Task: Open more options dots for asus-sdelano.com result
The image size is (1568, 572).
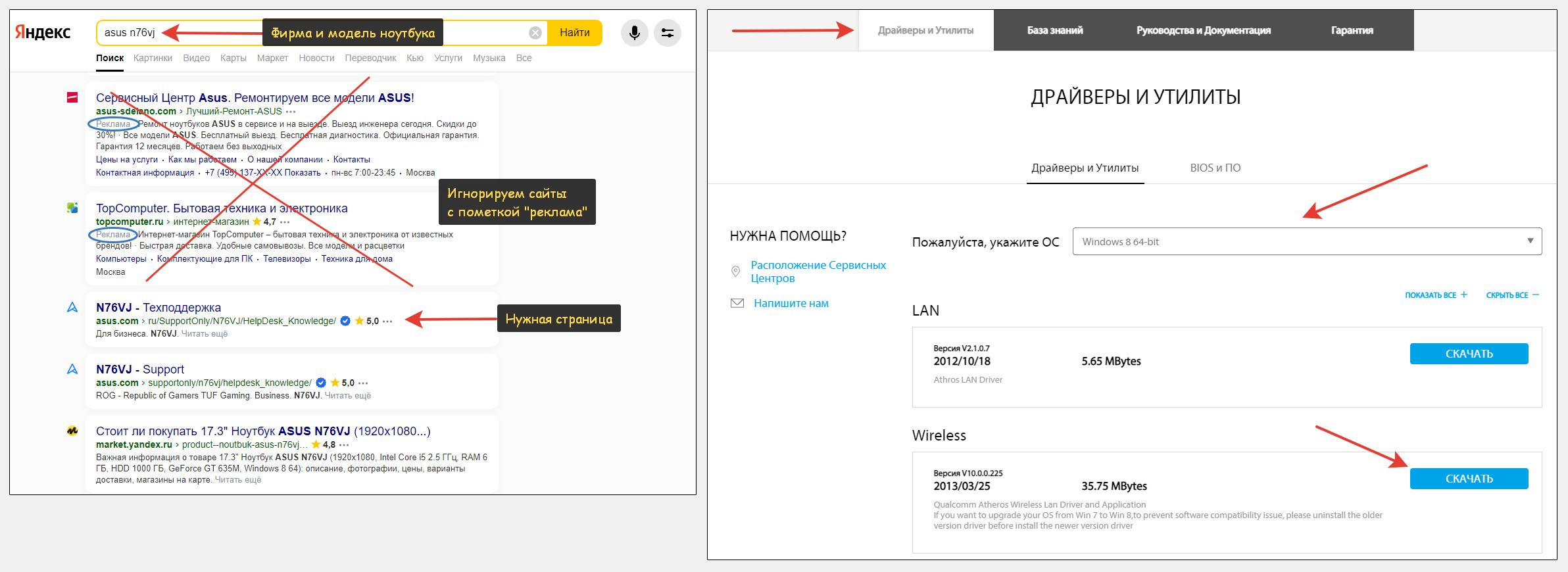Action: point(291,112)
